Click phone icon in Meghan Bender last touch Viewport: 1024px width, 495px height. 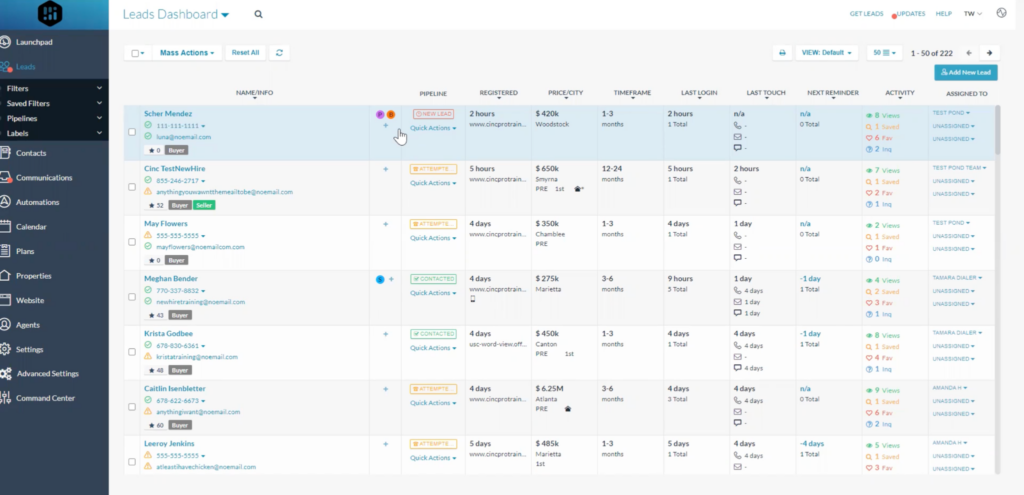pyautogui.click(x=737, y=291)
